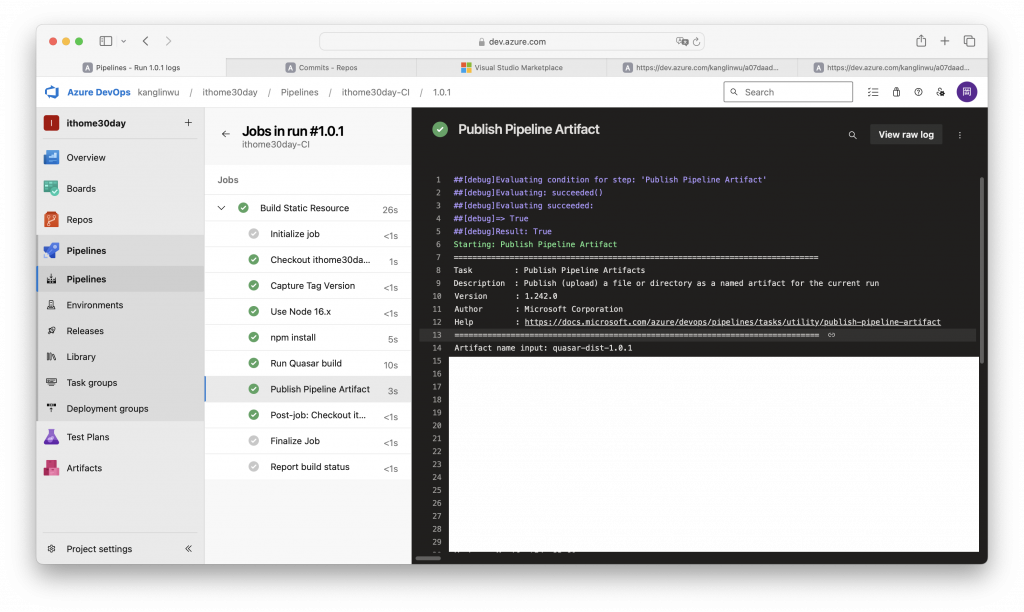Open the purple user avatar menu
This screenshot has height=612, width=1024.
point(967,92)
